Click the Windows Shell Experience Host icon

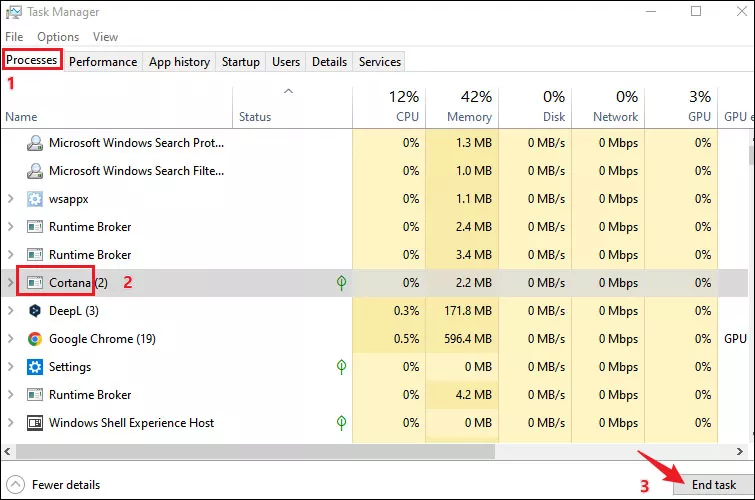(35, 423)
